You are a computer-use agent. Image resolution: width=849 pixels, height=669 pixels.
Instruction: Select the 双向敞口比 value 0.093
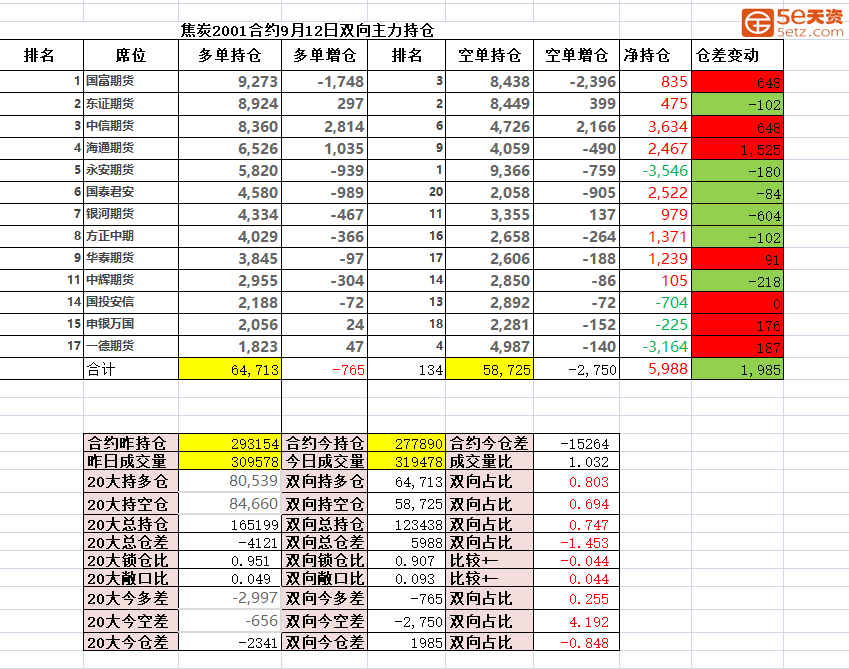pos(407,578)
